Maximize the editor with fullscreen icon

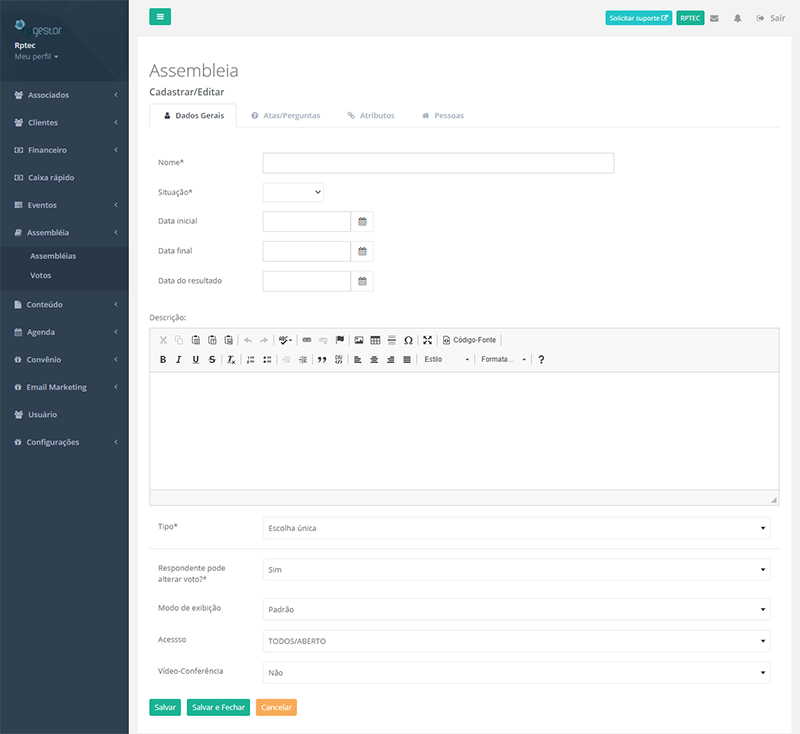coord(427,340)
